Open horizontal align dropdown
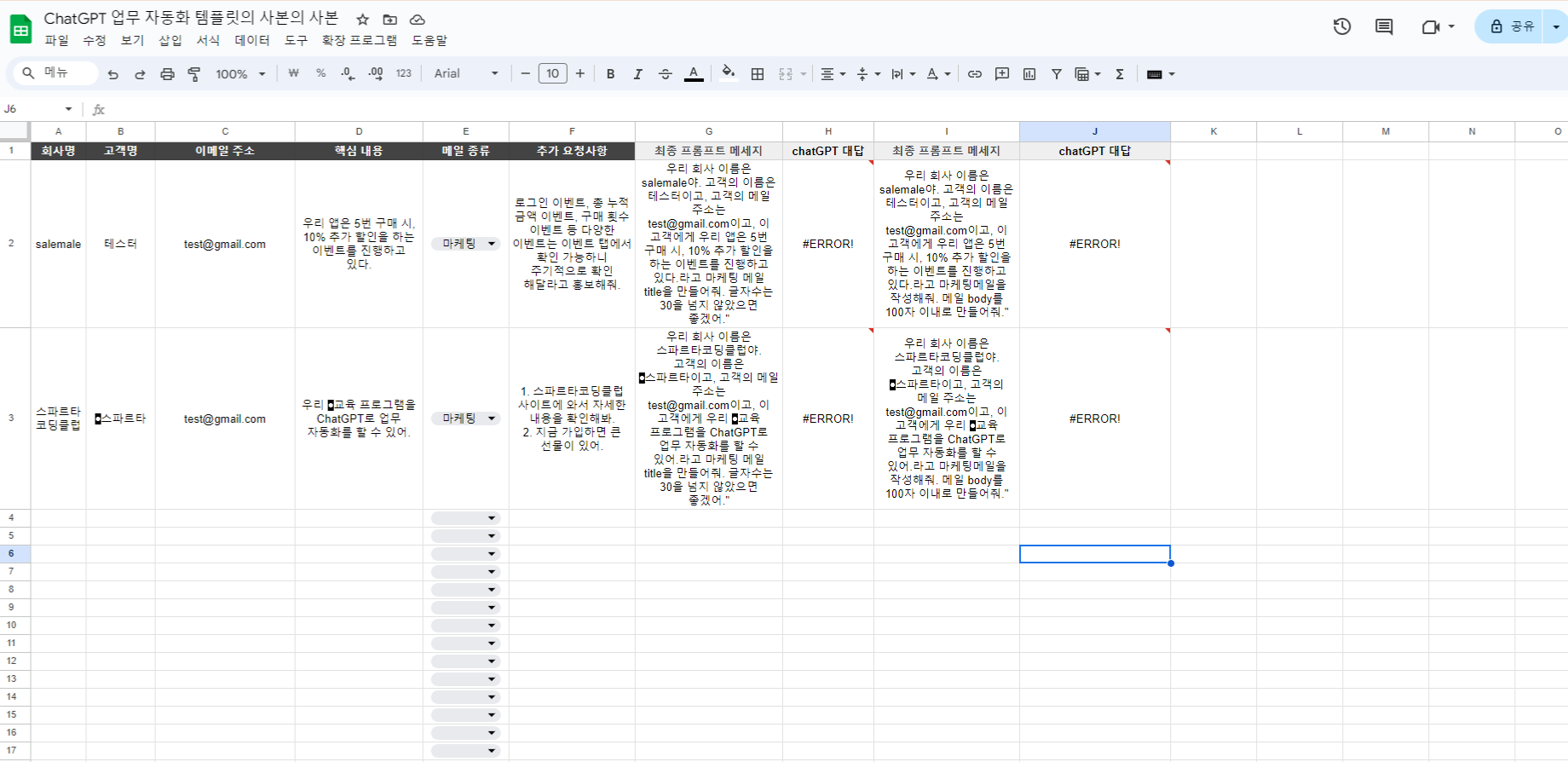 click(x=833, y=74)
